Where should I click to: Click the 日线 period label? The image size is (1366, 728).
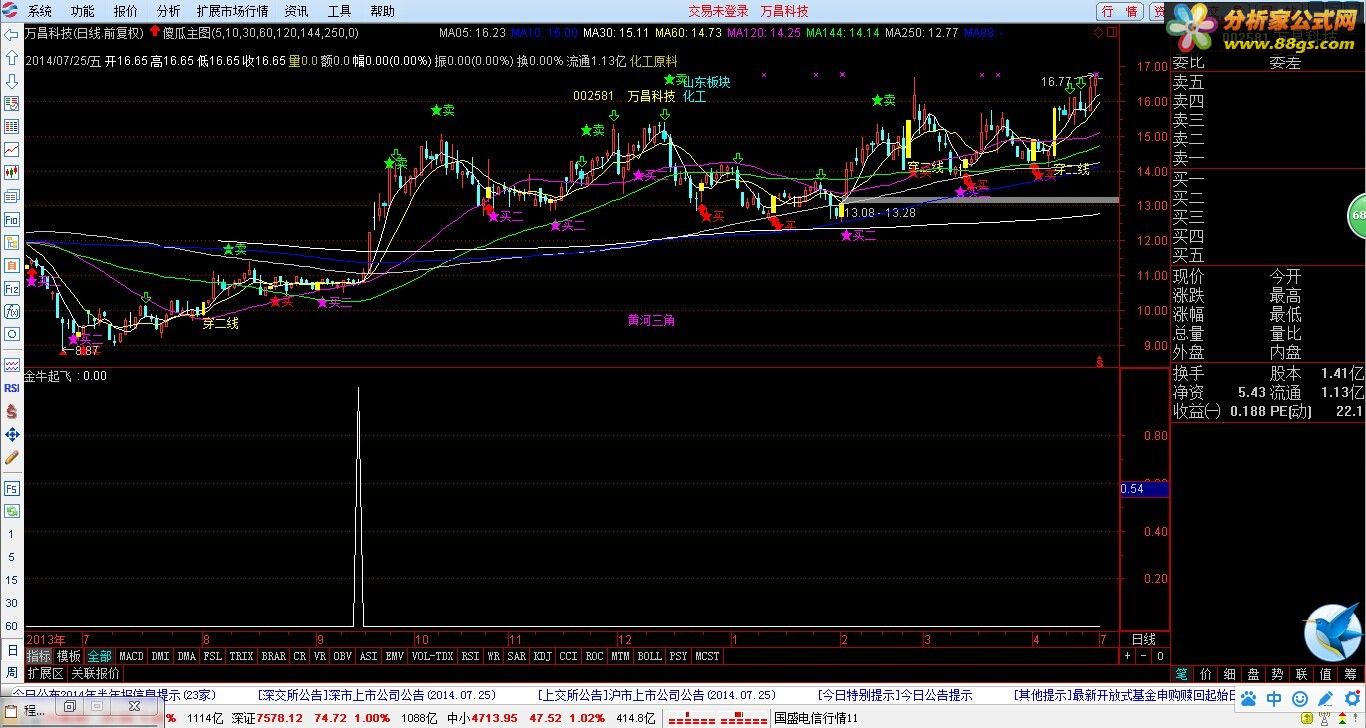(x=1143, y=639)
